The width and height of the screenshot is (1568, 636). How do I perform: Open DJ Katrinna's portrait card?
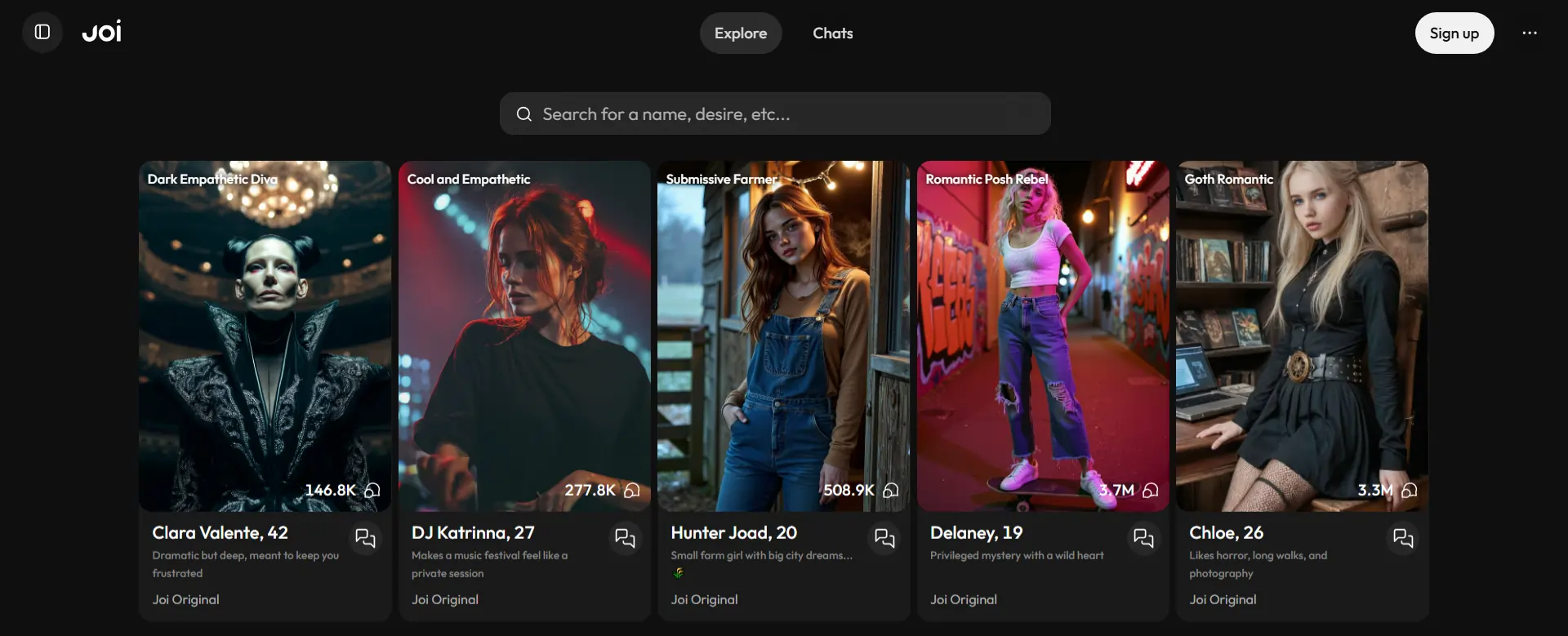click(524, 335)
